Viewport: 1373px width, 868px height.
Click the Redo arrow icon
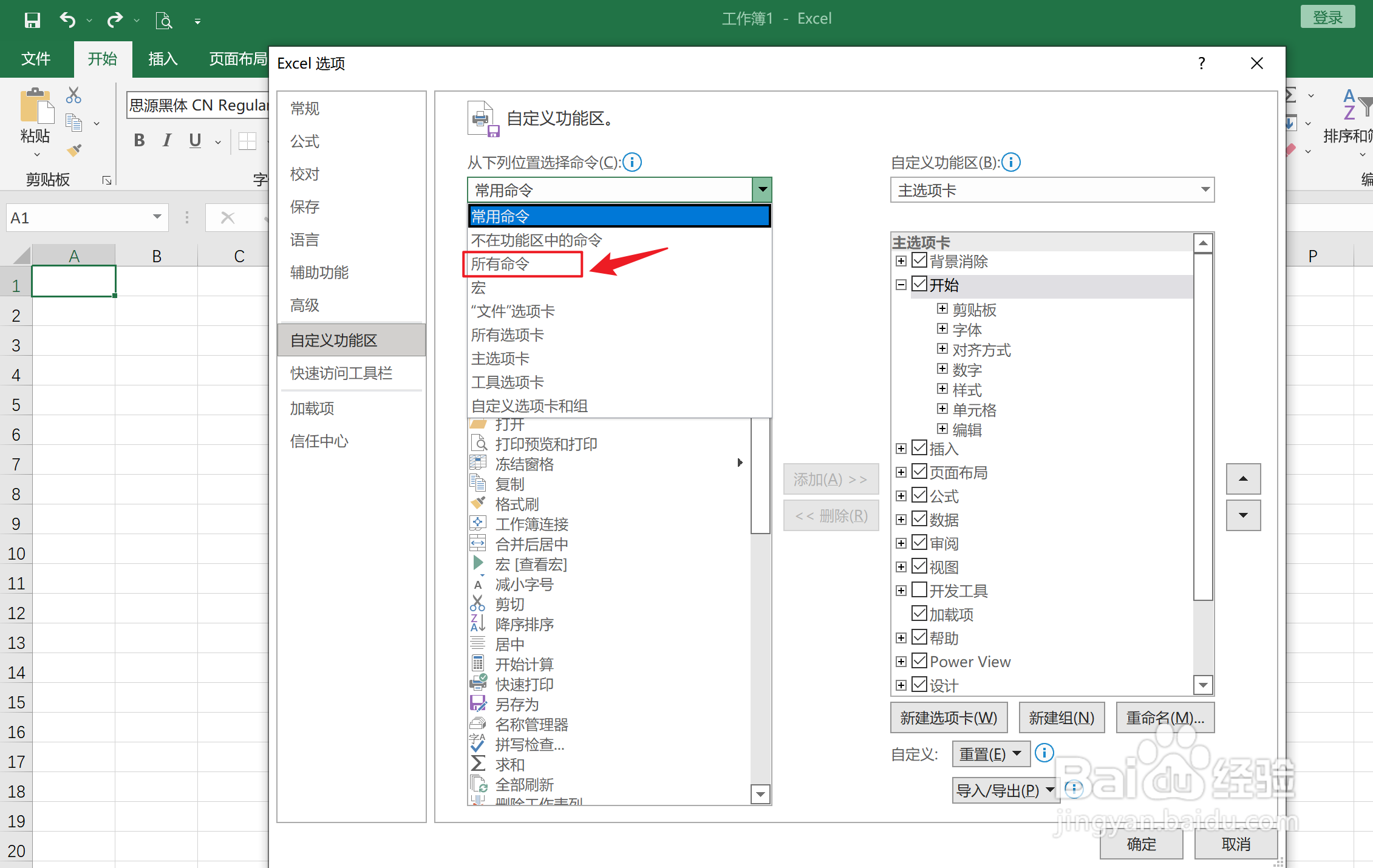pos(114,20)
